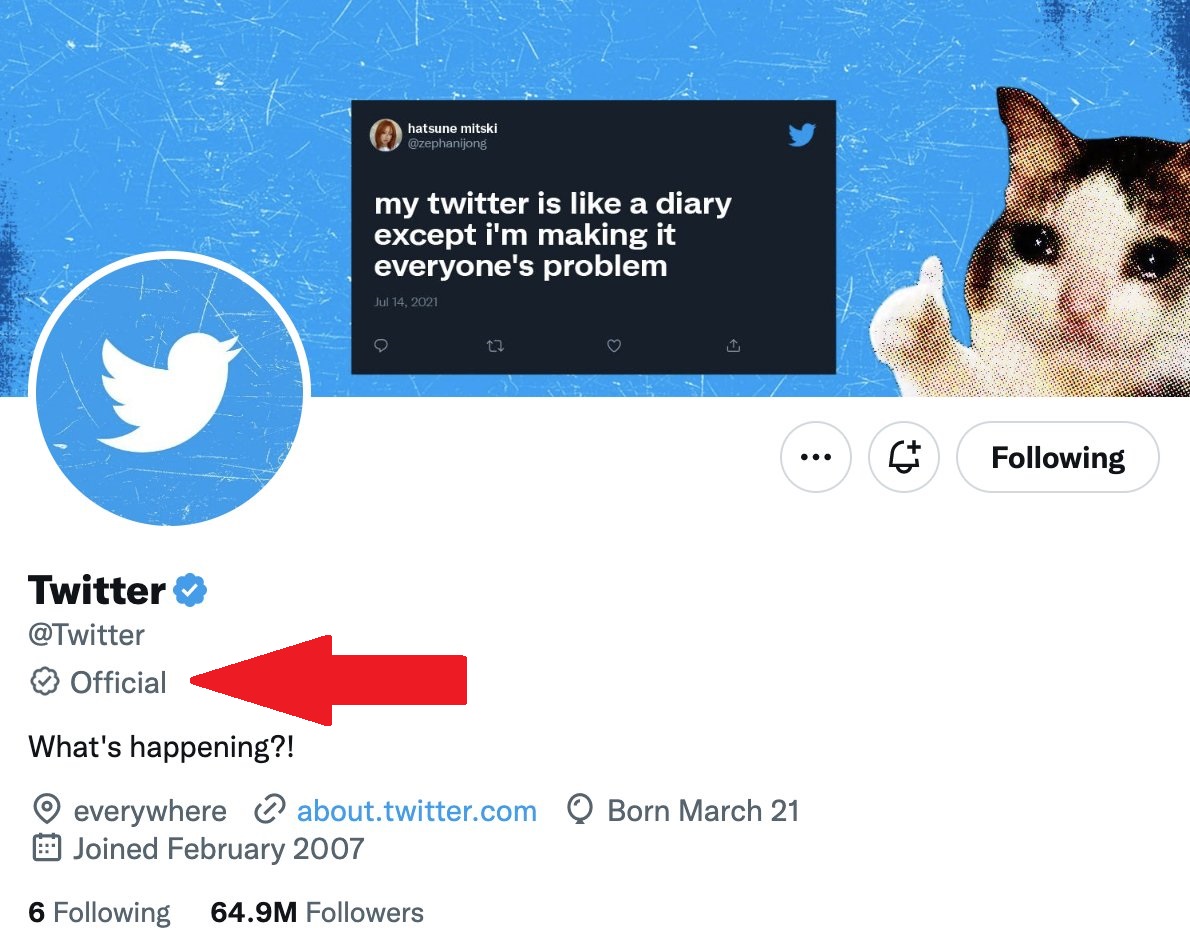Click the share icon in banner tweet
Viewport: 1190px width, 944px height.
pyautogui.click(x=733, y=346)
